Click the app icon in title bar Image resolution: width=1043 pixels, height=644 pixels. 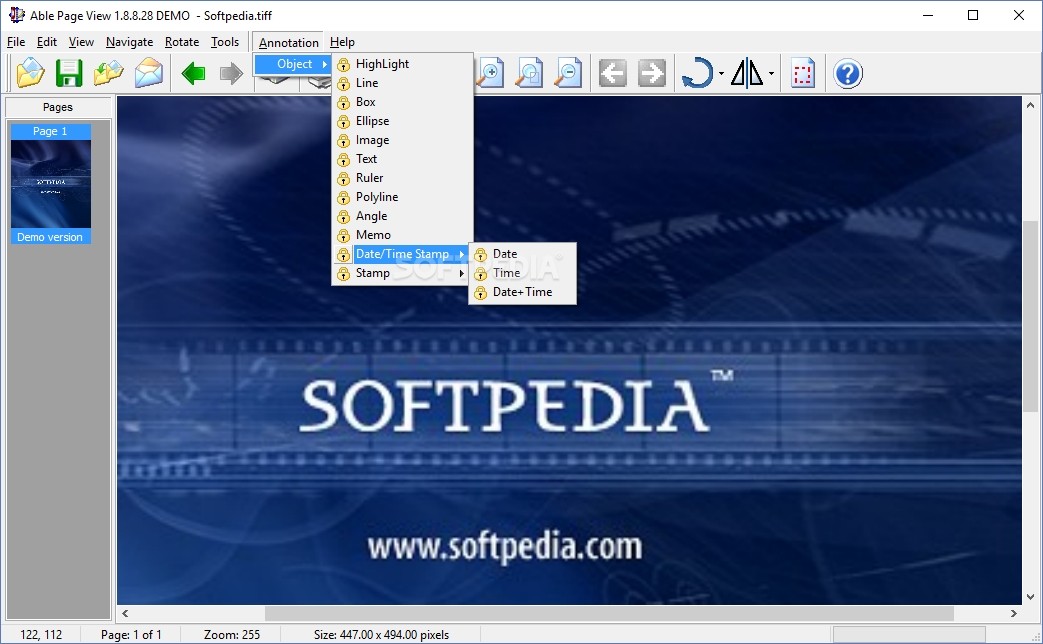click(17, 15)
